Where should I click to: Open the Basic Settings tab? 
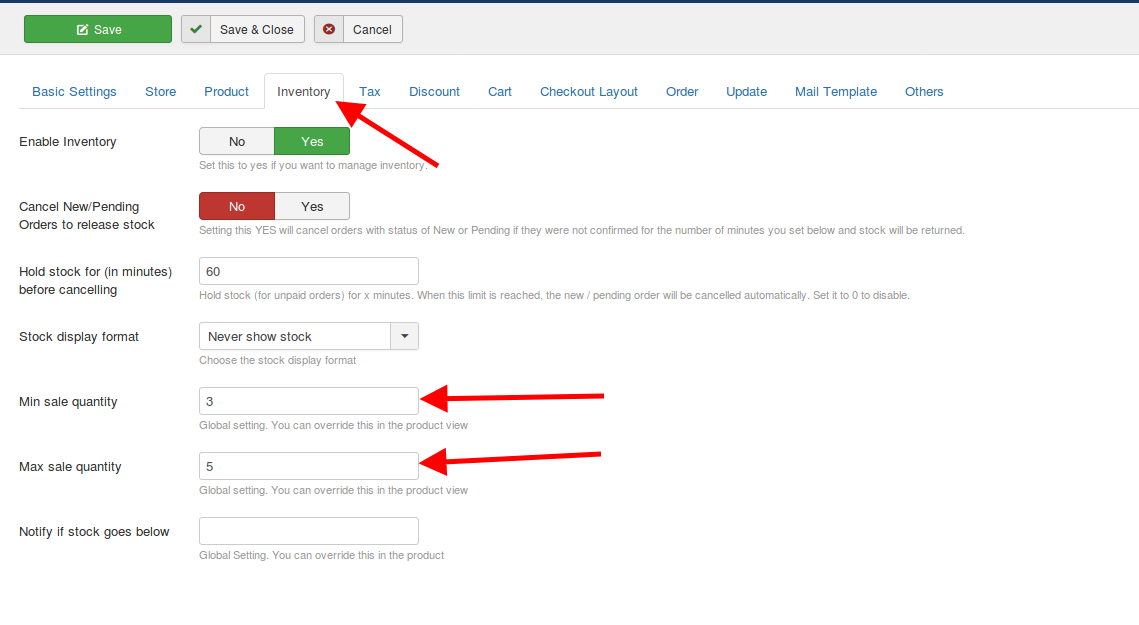[74, 92]
